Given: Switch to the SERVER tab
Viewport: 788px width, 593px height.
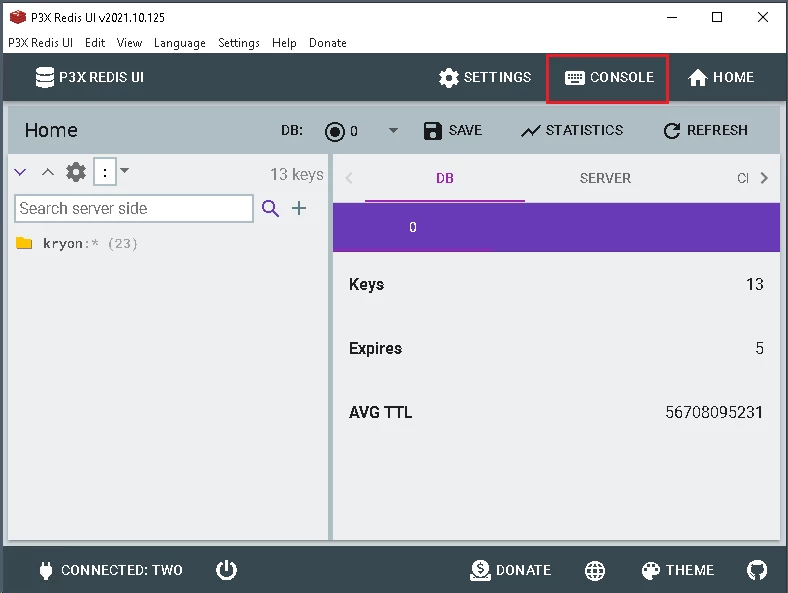Looking at the screenshot, I should [605, 178].
